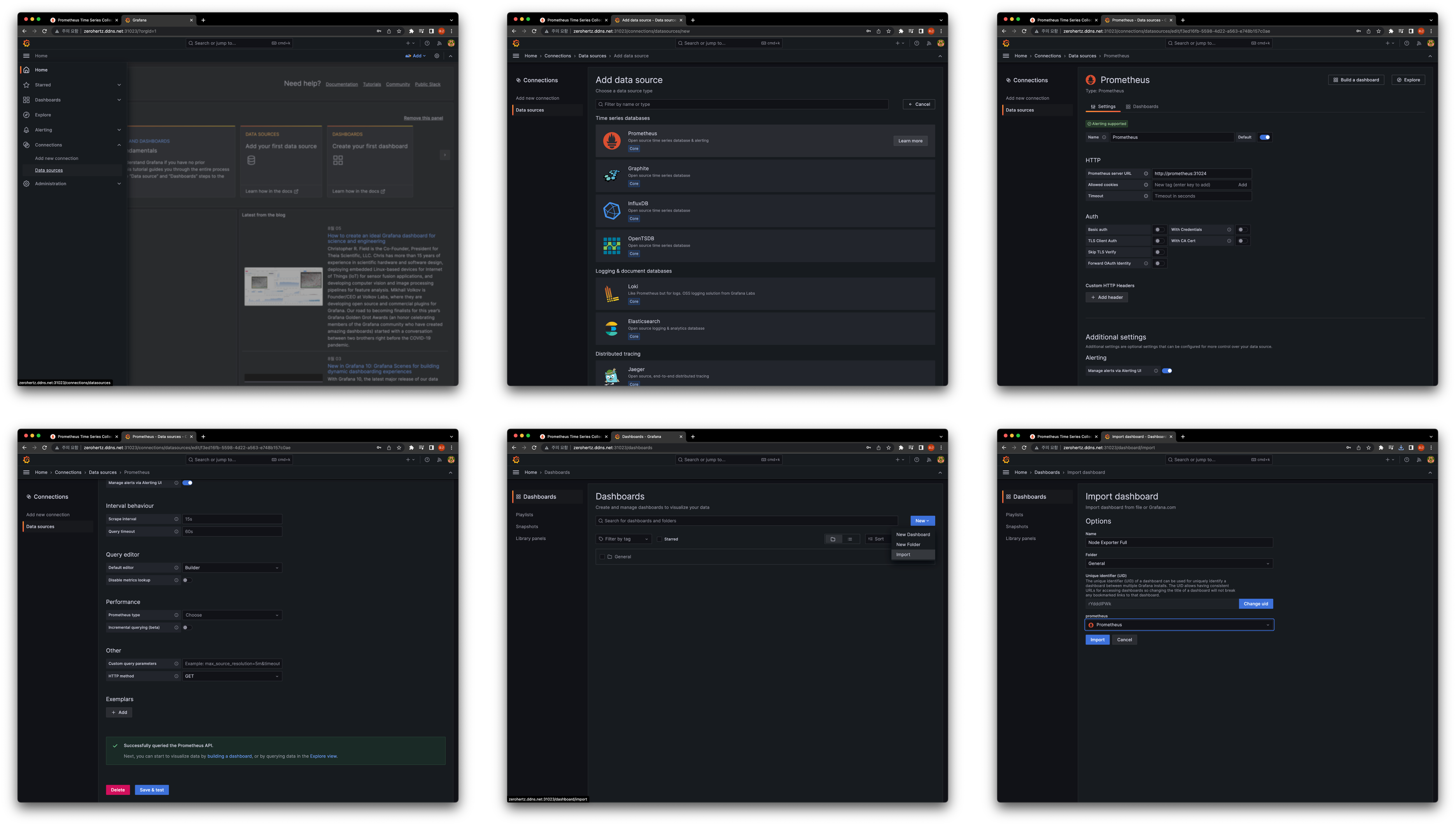The image size is (1456, 826).
Task: Click blue Import button in Import dashboard
Action: (1097, 640)
